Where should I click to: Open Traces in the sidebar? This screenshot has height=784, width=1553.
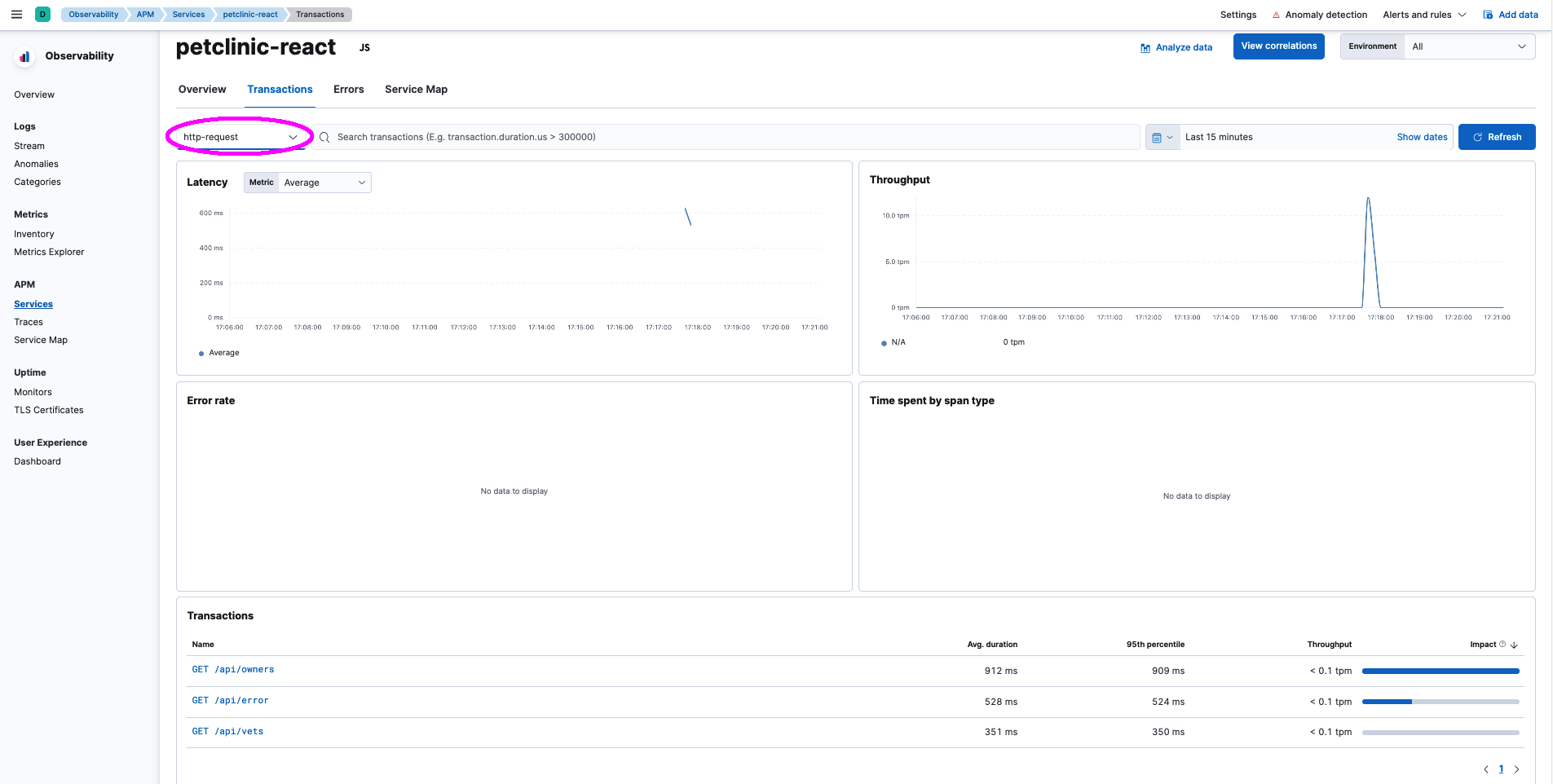point(29,322)
